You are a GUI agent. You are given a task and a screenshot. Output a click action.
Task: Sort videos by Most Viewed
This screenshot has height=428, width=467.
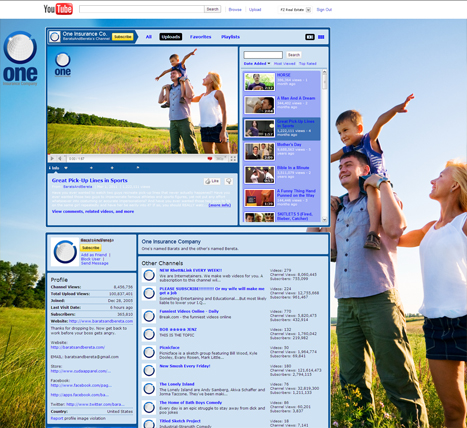click(285, 63)
